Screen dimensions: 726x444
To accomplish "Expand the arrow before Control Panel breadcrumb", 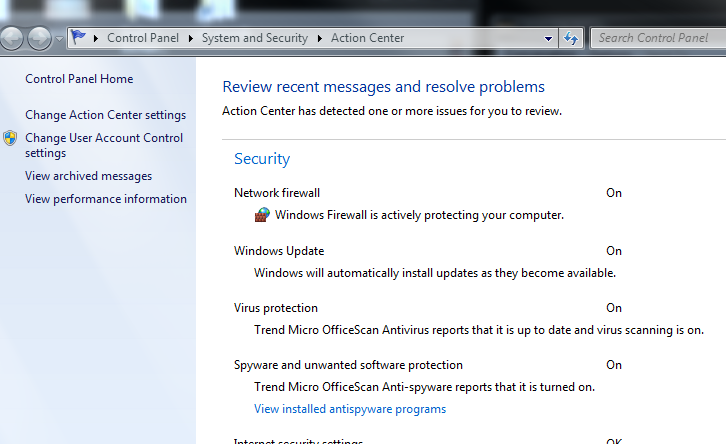I will point(96,38).
